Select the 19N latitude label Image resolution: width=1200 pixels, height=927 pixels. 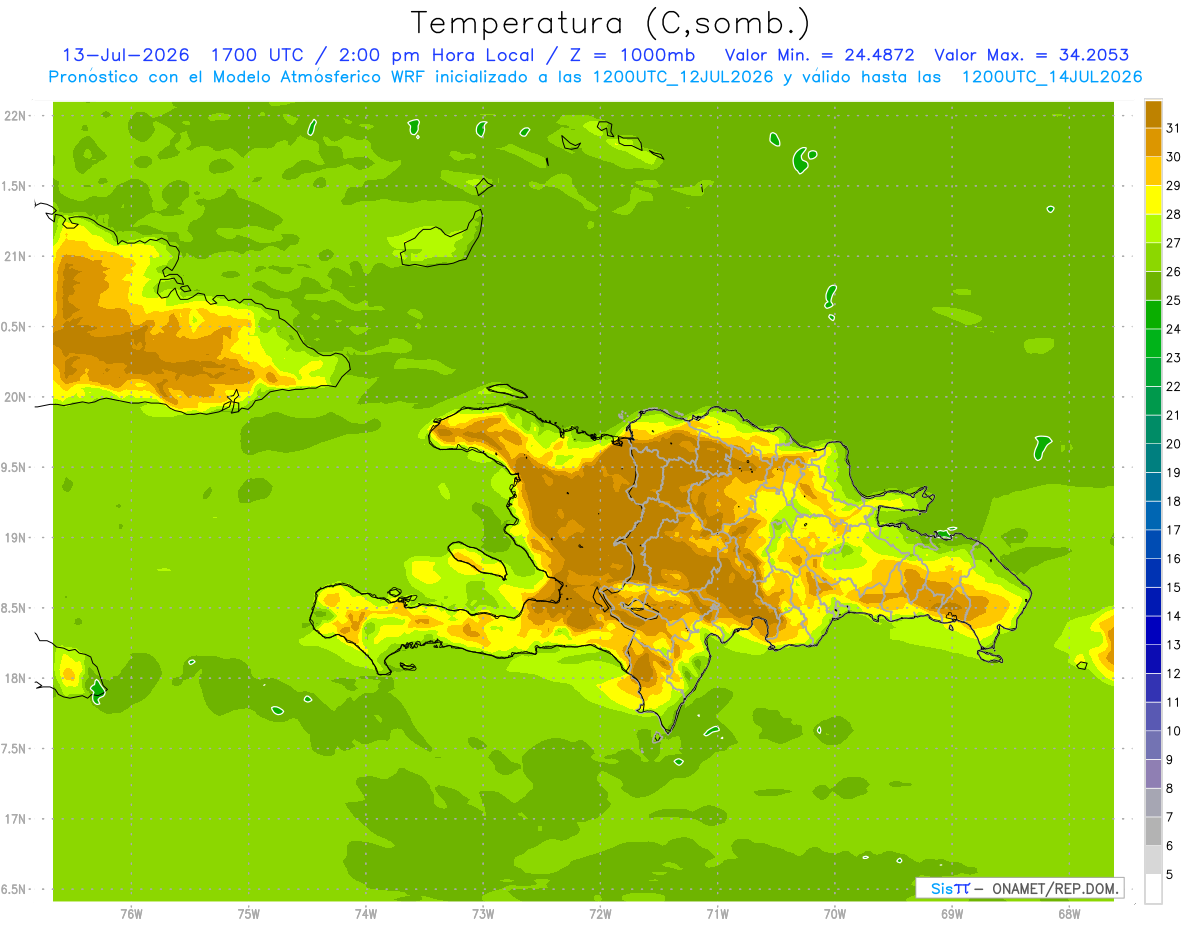pos(15,538)
